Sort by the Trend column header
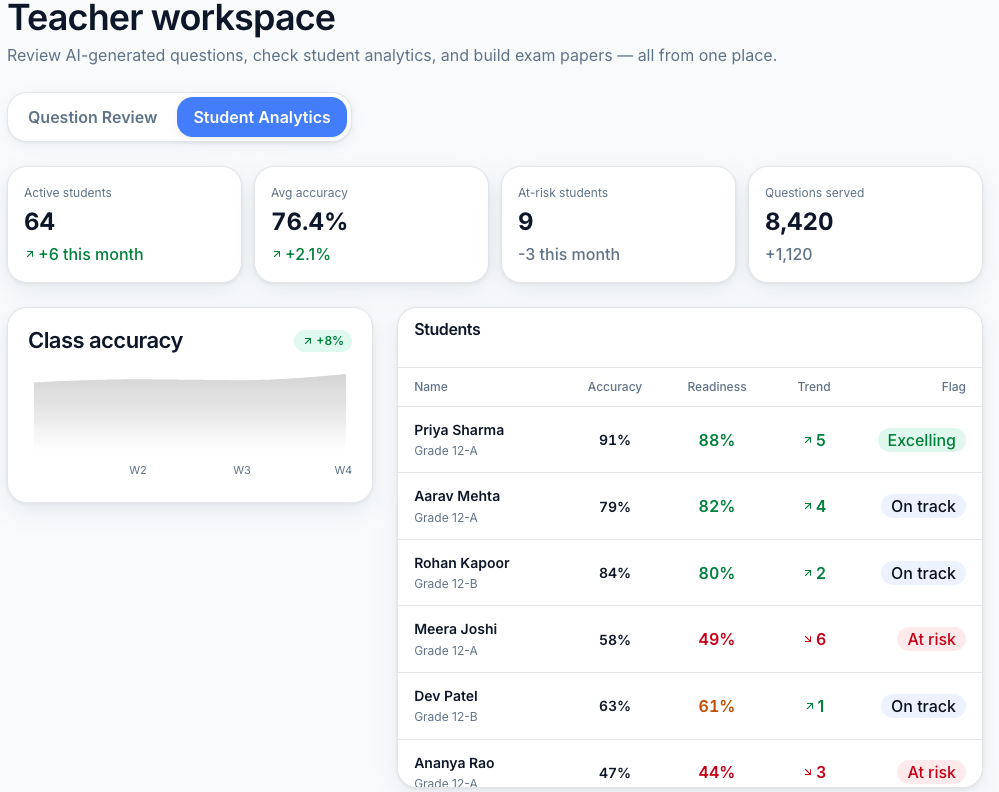Viewport: 999px width, 792px height. [814, 387]
